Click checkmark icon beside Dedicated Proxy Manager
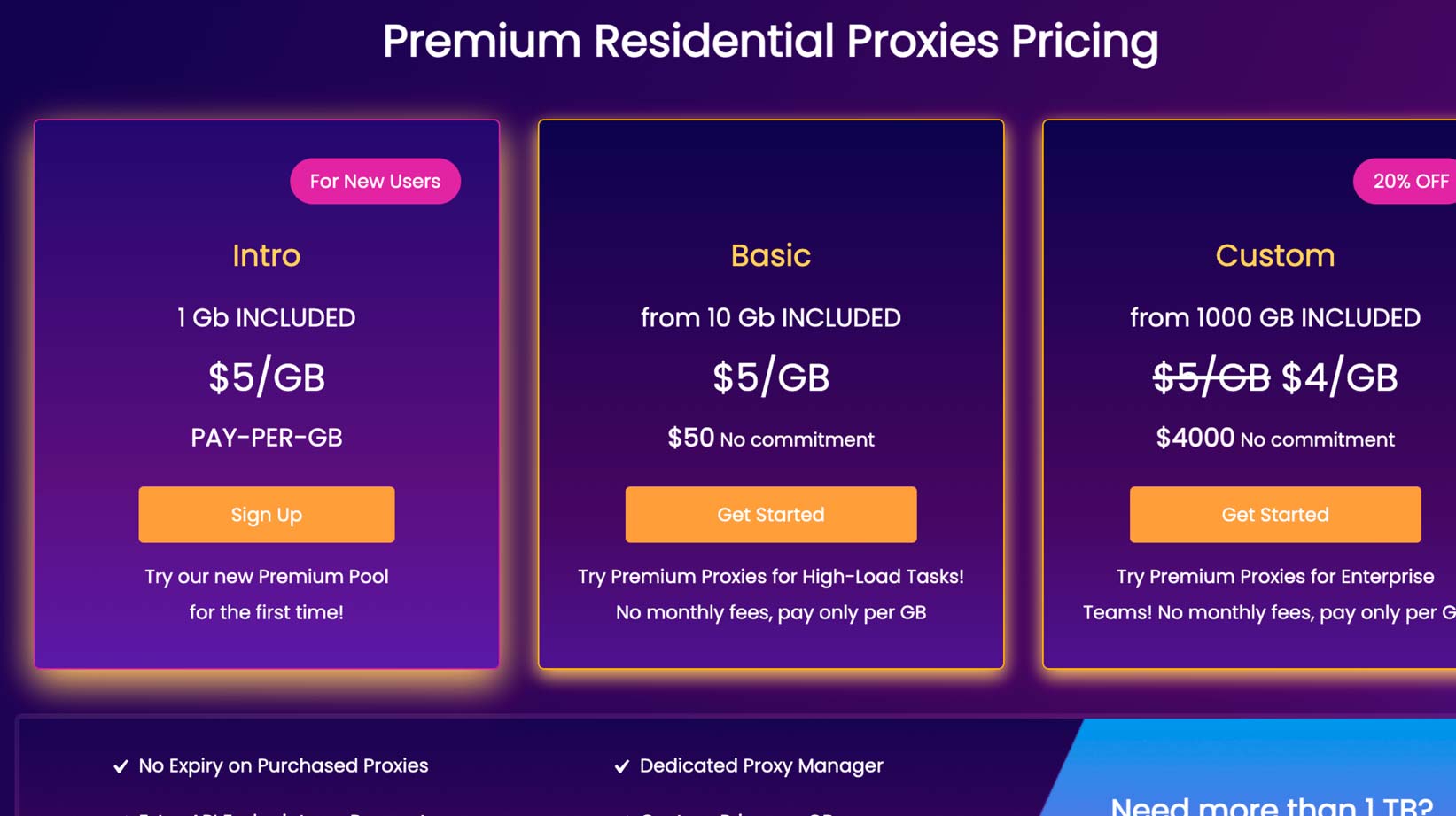Screen dimensions: 1456x816 pyautogui.click(x=621, y=766)
